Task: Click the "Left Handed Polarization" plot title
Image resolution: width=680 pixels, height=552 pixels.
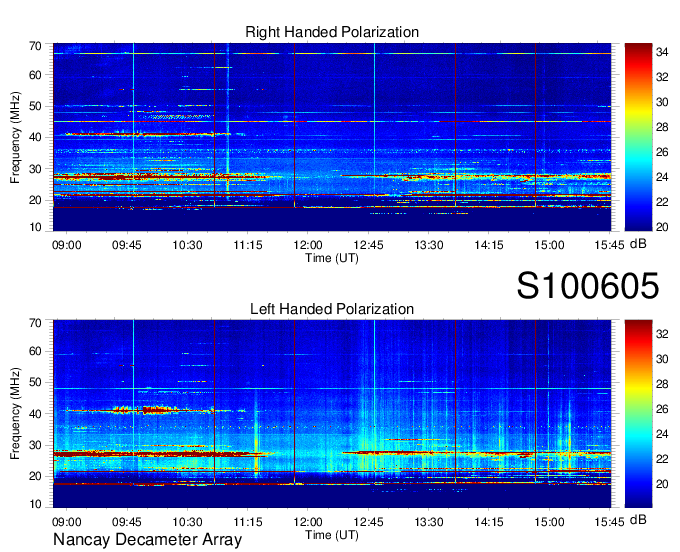Action: [x=332, y=309]
